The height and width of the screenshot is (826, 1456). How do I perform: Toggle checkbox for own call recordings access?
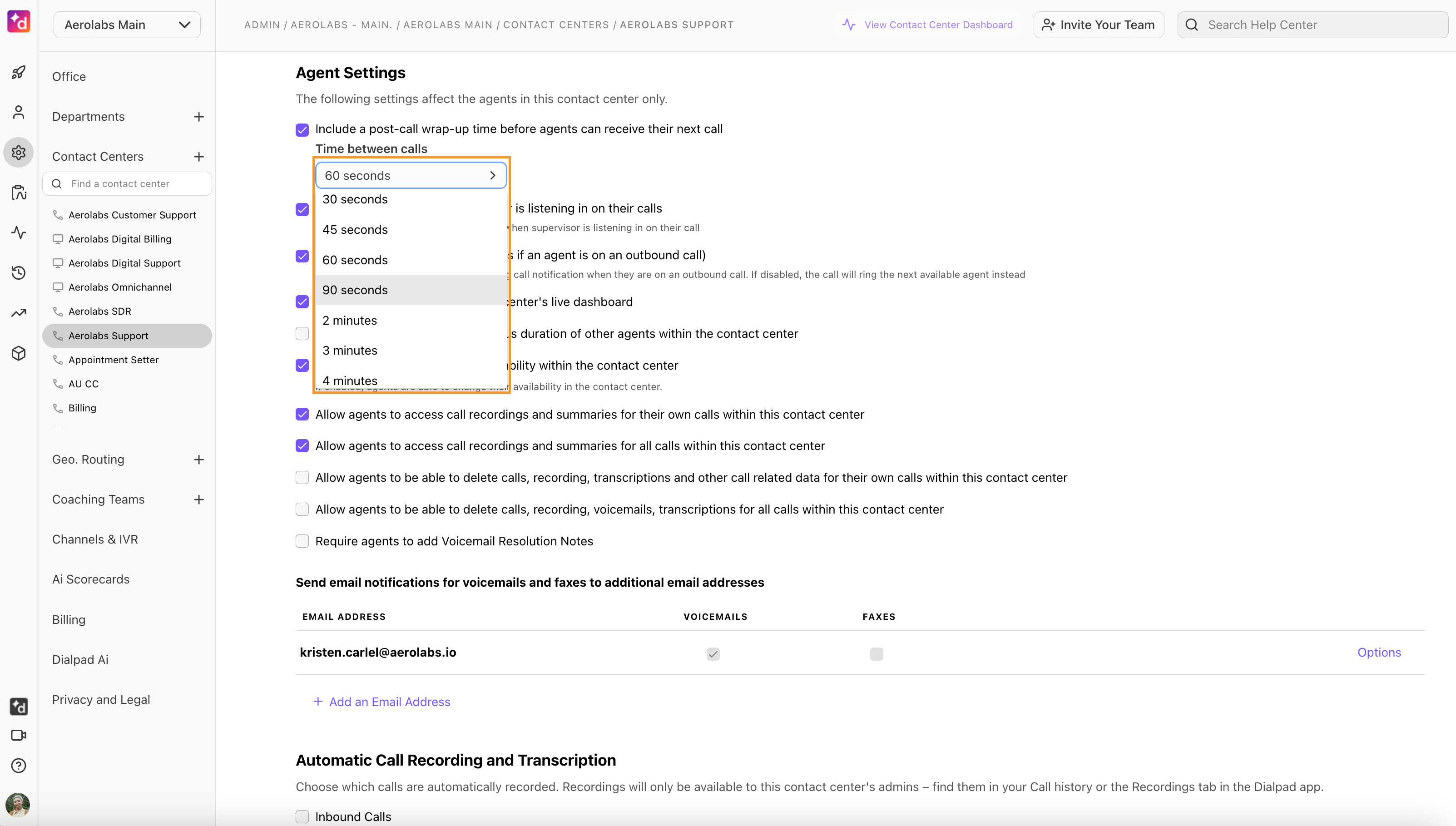(302, 415)
